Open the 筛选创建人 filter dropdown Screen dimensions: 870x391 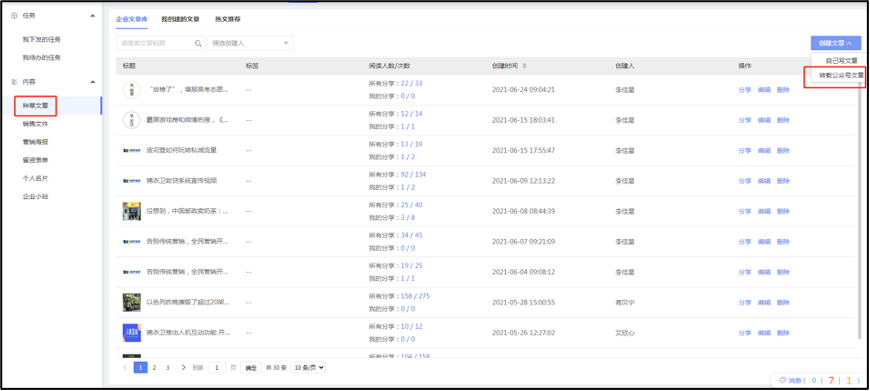point(250,43)
